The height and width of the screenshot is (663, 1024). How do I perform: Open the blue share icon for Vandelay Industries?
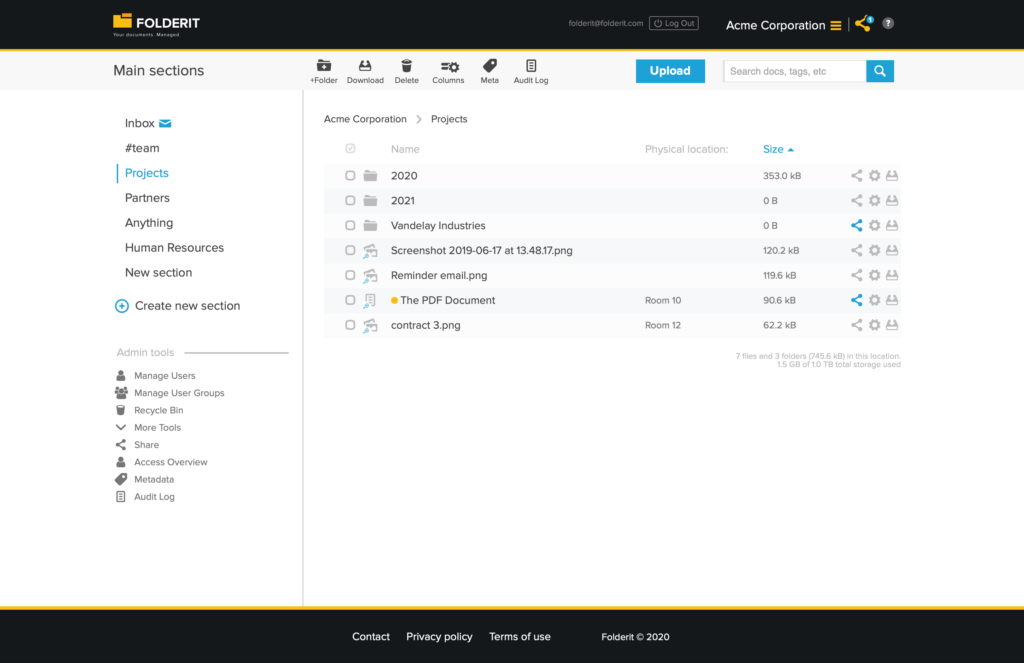coord(856,225)
